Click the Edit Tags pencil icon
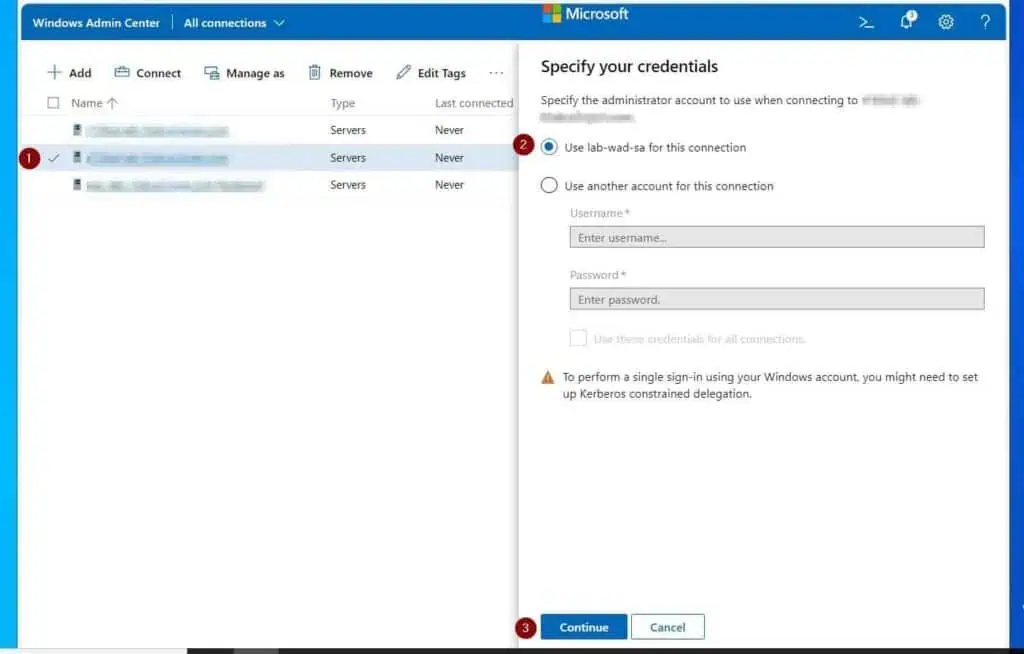The height and width of the screenshot is (654, 1024). point(404,73)
